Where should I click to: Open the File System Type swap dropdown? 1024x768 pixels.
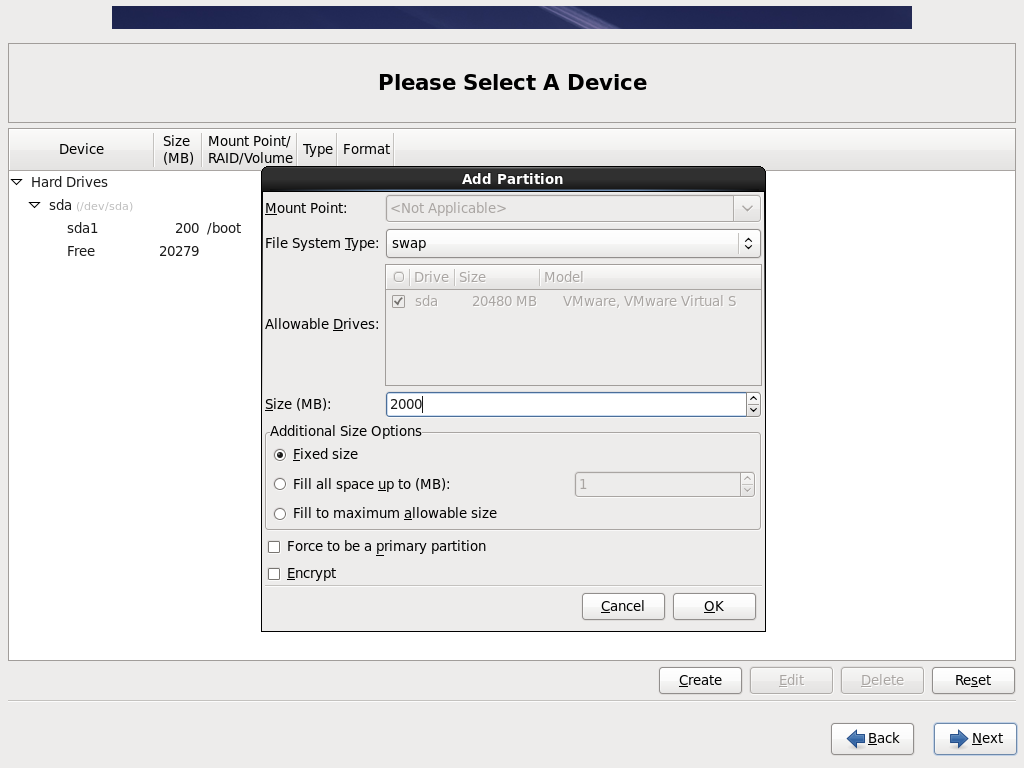pyautogui.click(x=573, y=243)
